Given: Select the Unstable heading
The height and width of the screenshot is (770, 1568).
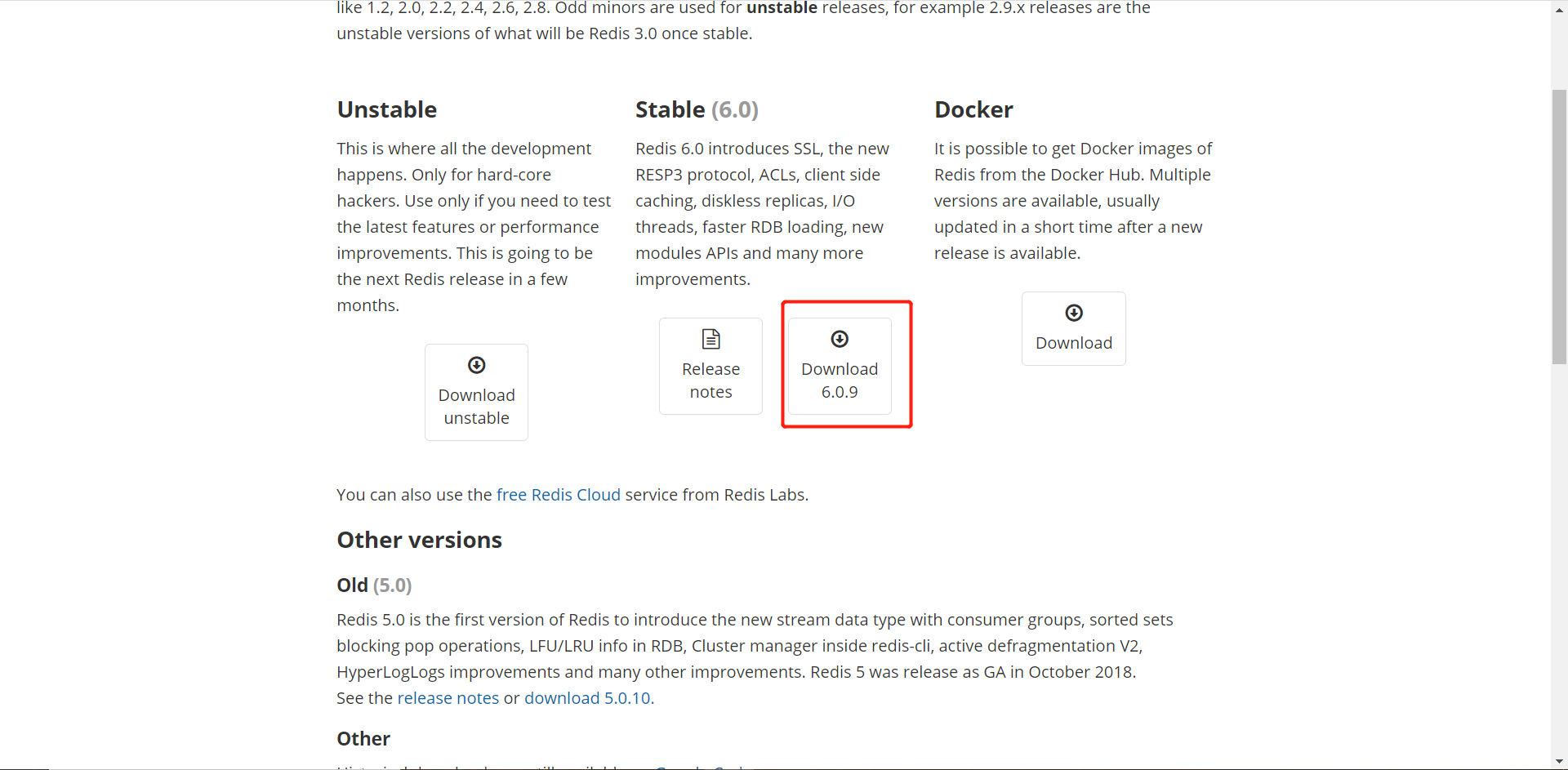Looking at the screenshot, I should click(x=387, y=109).
